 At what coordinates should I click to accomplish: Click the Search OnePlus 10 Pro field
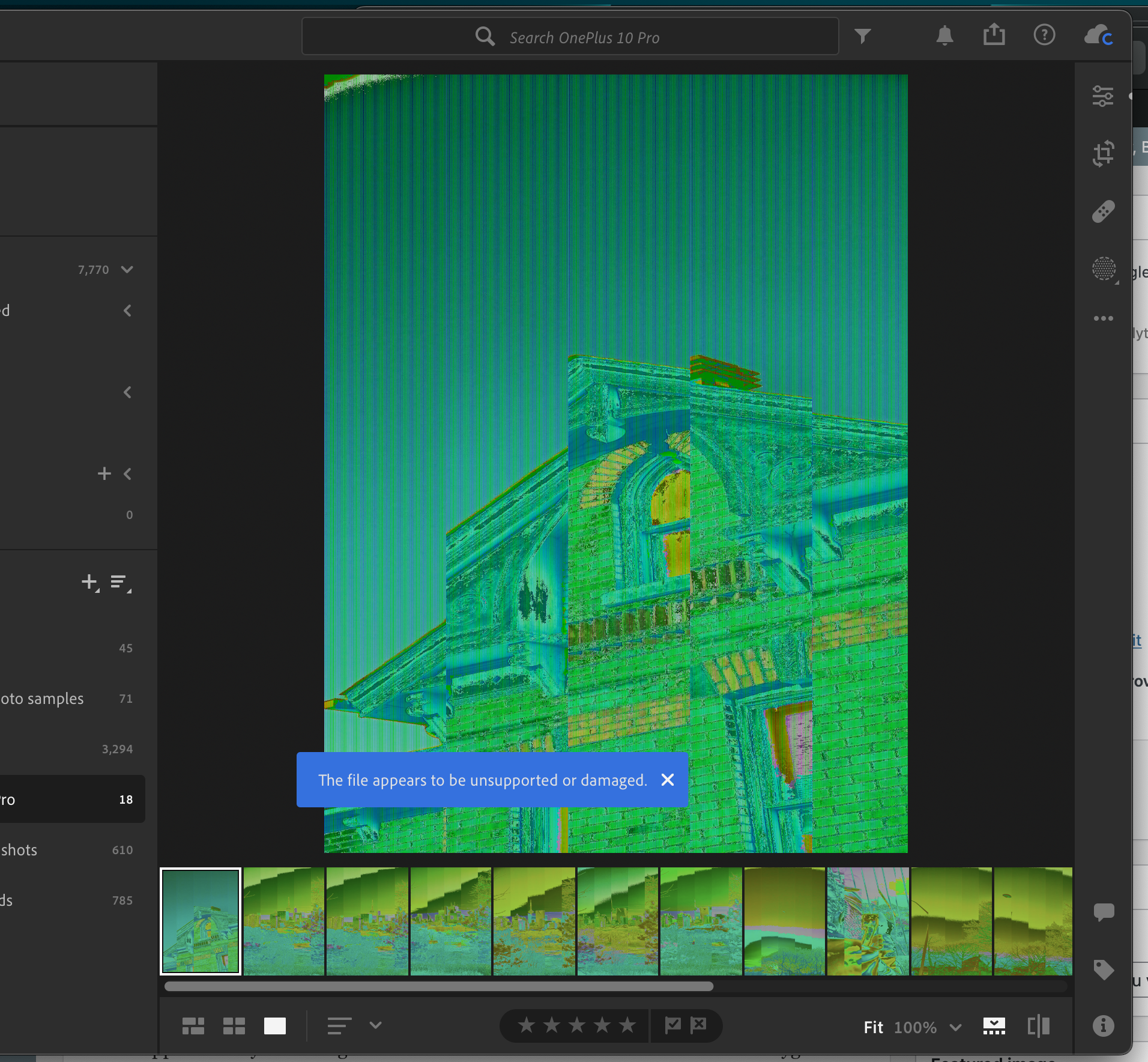584,37
